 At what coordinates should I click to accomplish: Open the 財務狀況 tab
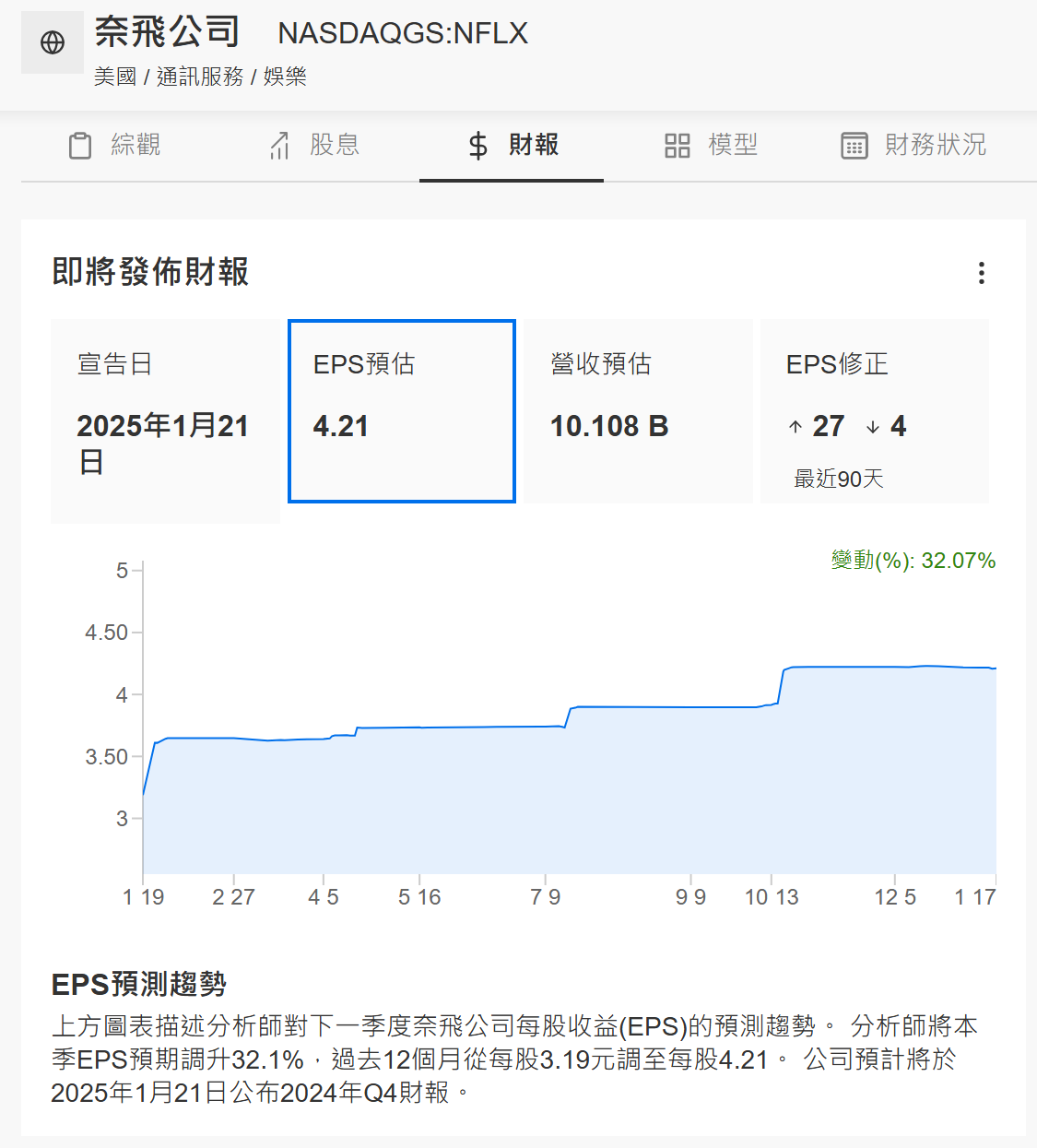914,146
